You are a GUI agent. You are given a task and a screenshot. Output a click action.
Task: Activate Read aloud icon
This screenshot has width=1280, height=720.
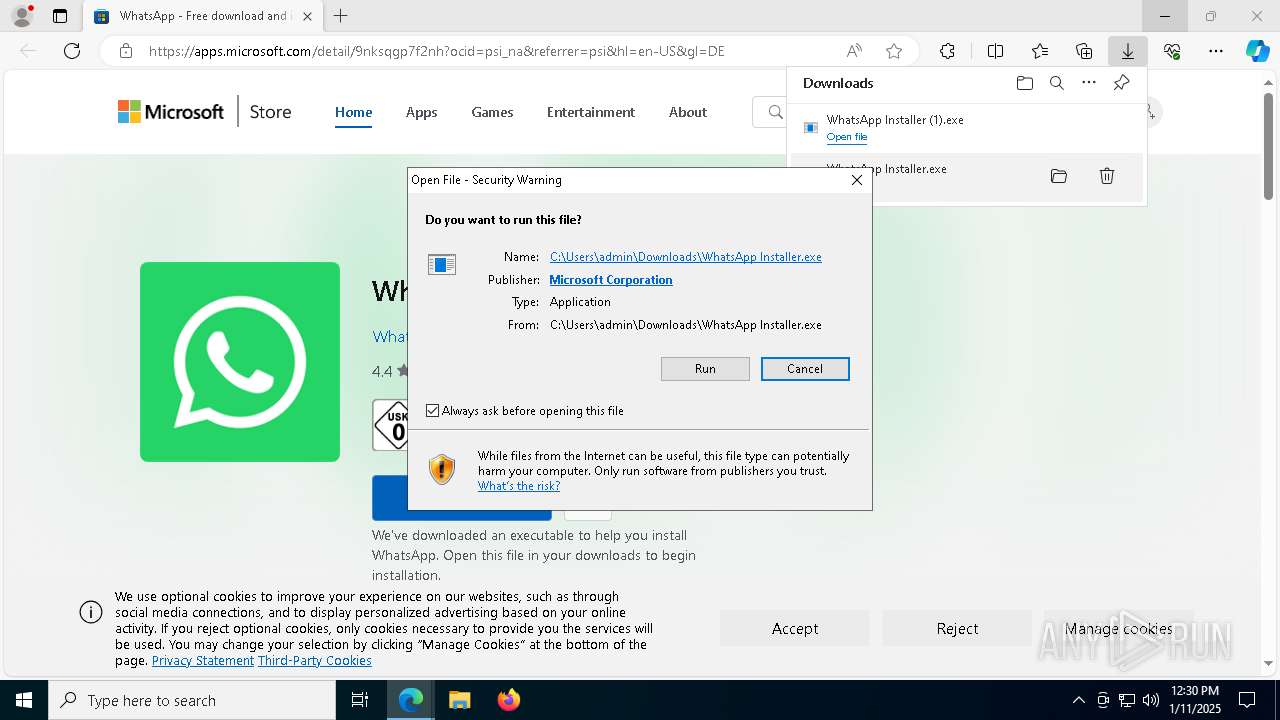[x=854, y=51]
